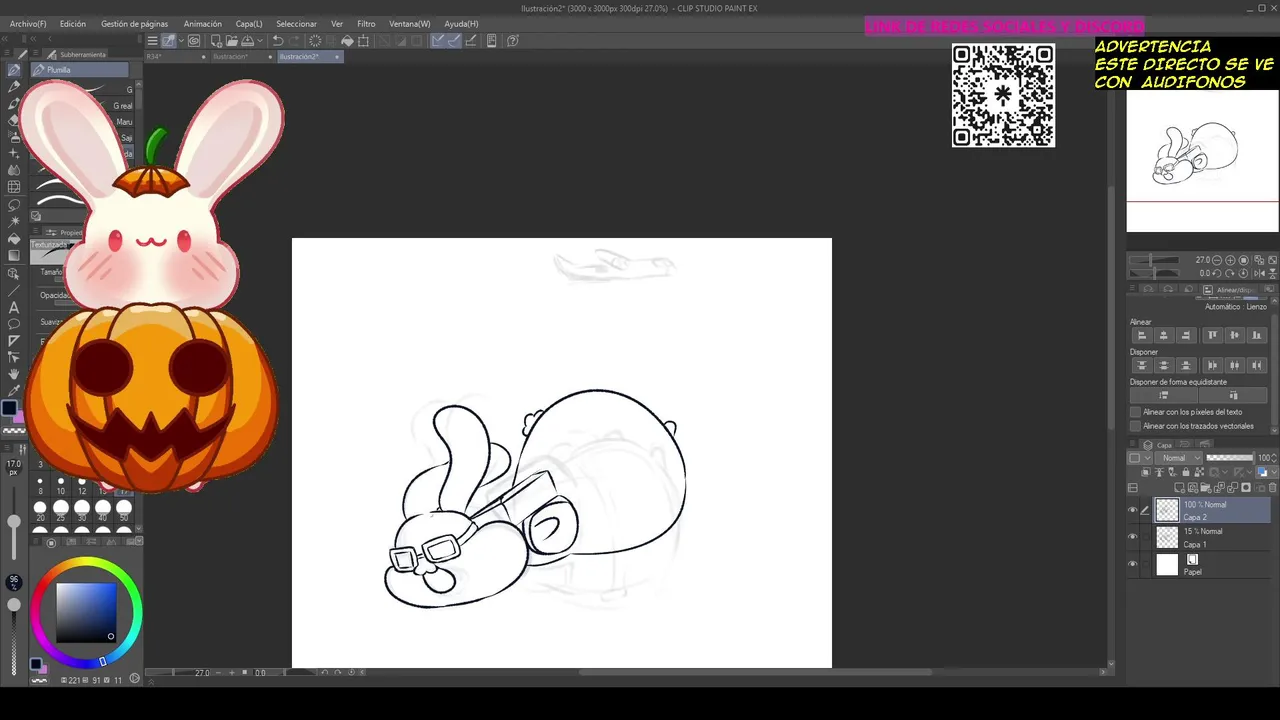Expand the save options dropdown arrow
The image size is (1280, 720).
[x=260, y=41]
